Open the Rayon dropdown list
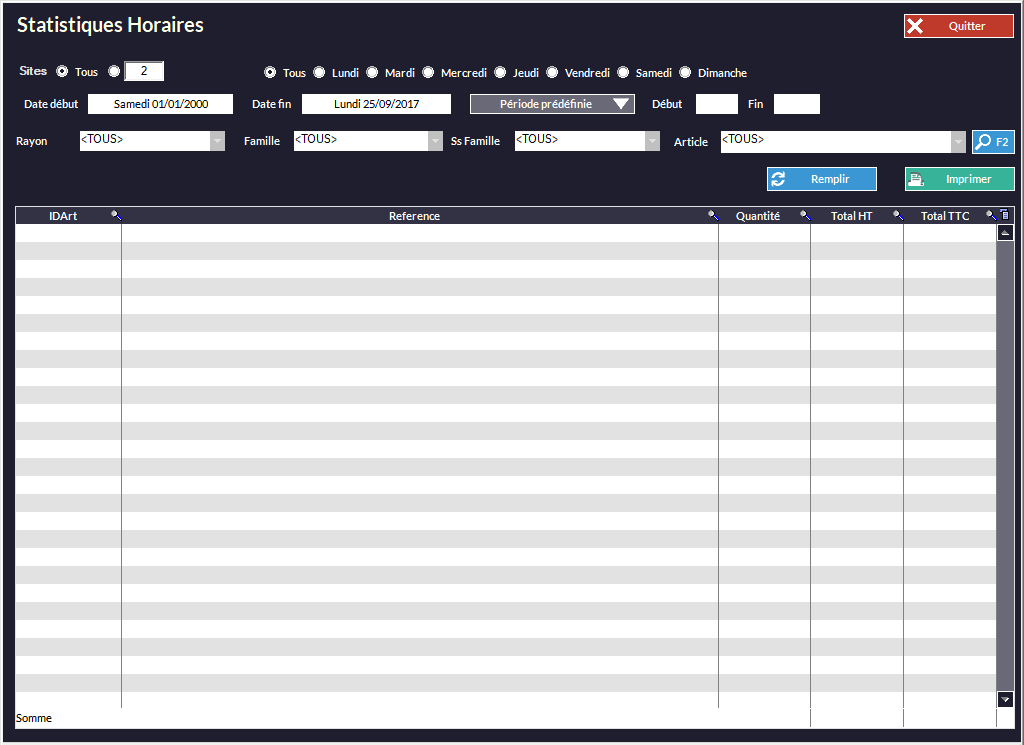1024x745 pixels. point(217,141)
